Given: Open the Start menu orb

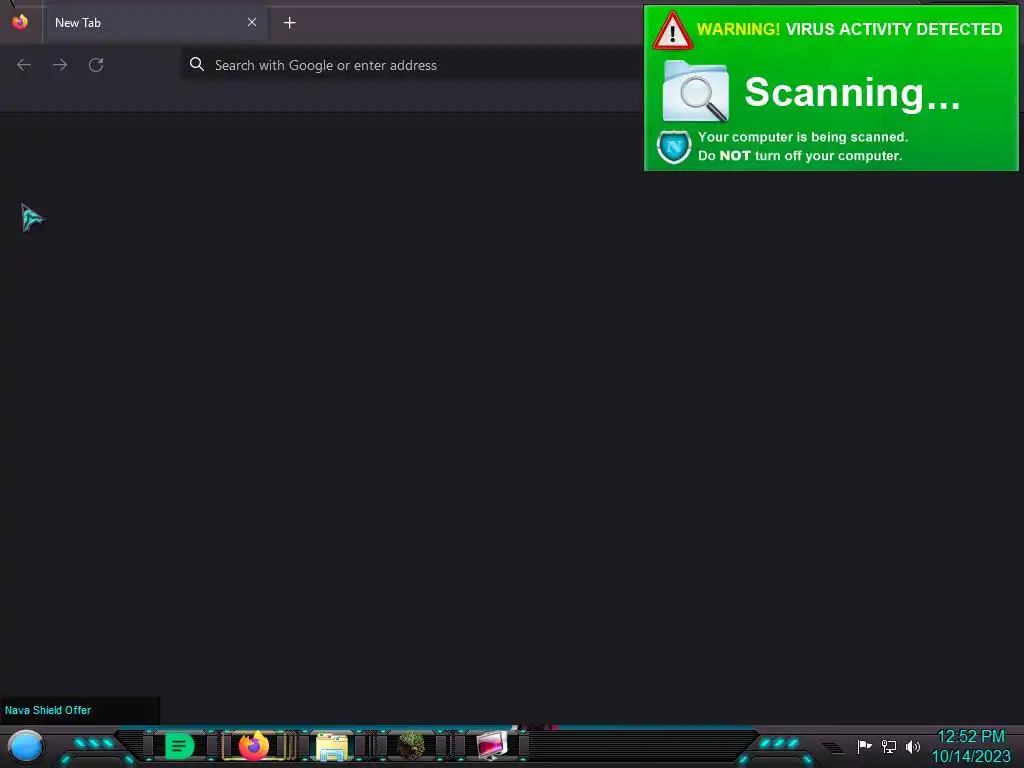Looking at the screenshot, I should click(26, 746).
